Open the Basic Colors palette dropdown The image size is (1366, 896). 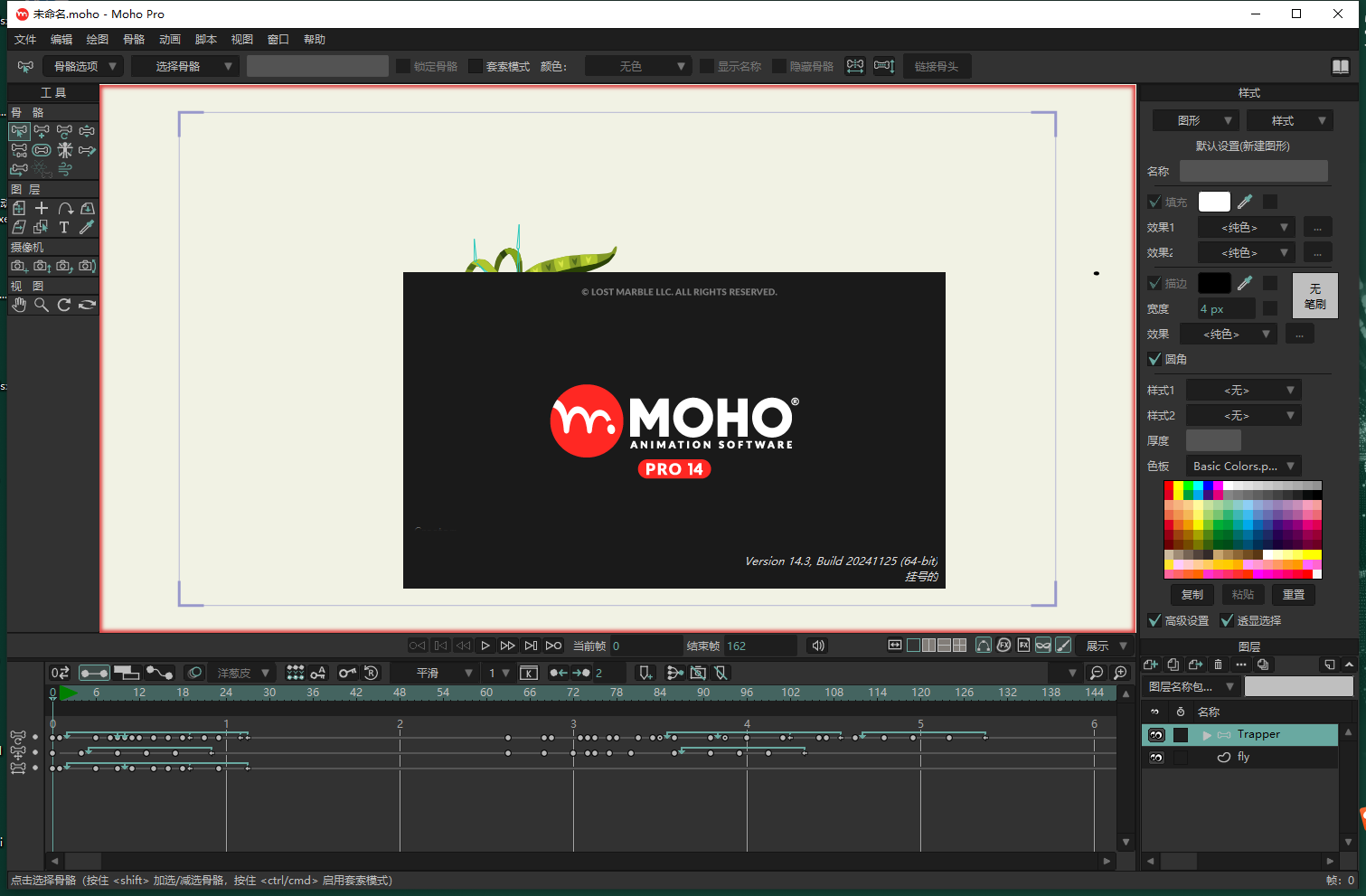[x=1243, y=466]
